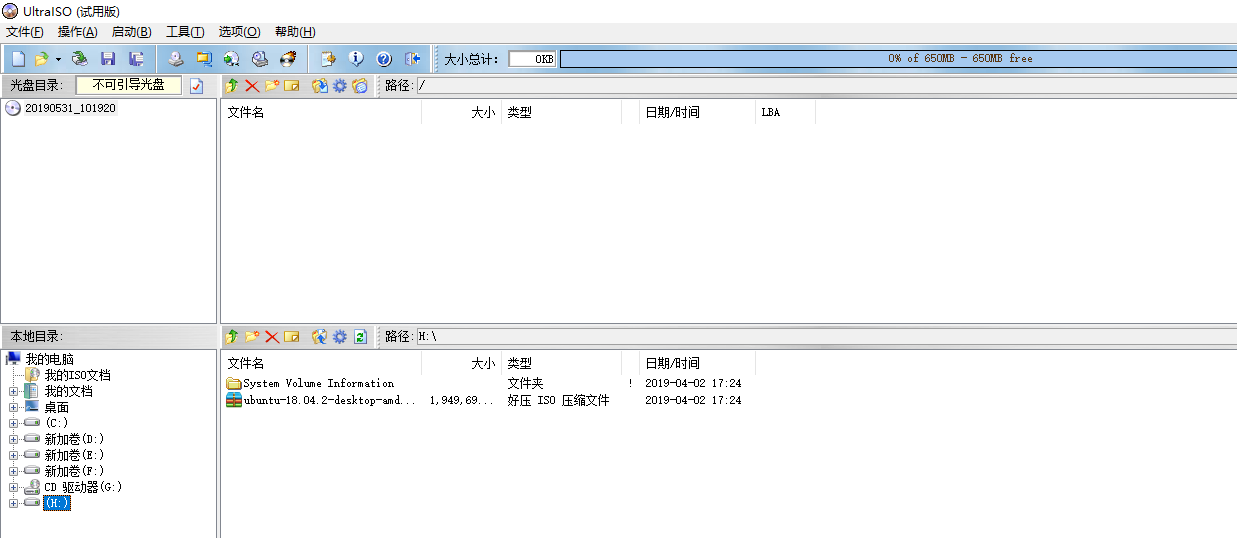The height and width of the screenshot is (538, 1237).
Task: Expand the 新加卷(E:) drive node
Action: click(13, 456)
